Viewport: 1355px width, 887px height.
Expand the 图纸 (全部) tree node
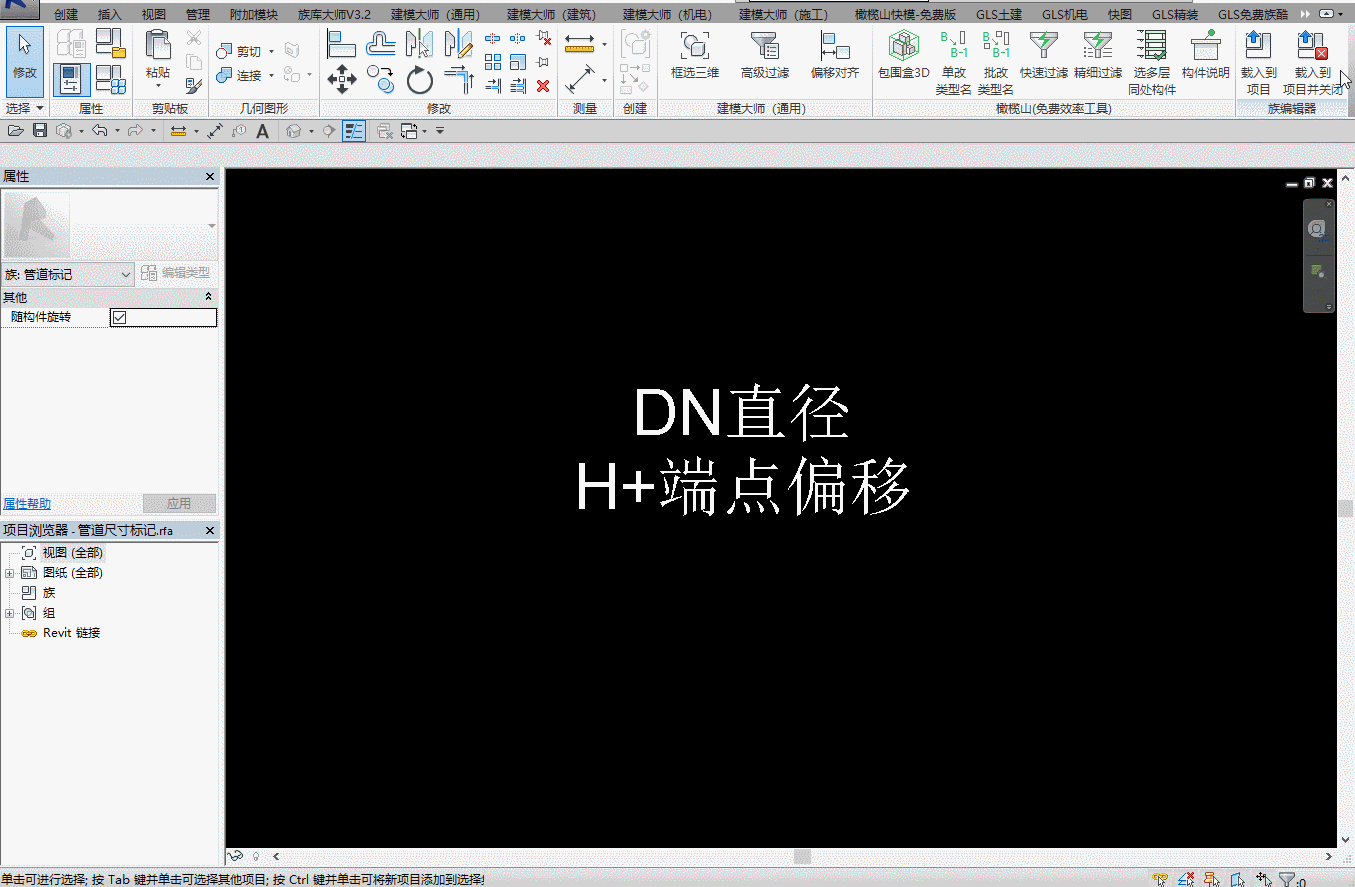pyautogui.click(x=9, y=573)
